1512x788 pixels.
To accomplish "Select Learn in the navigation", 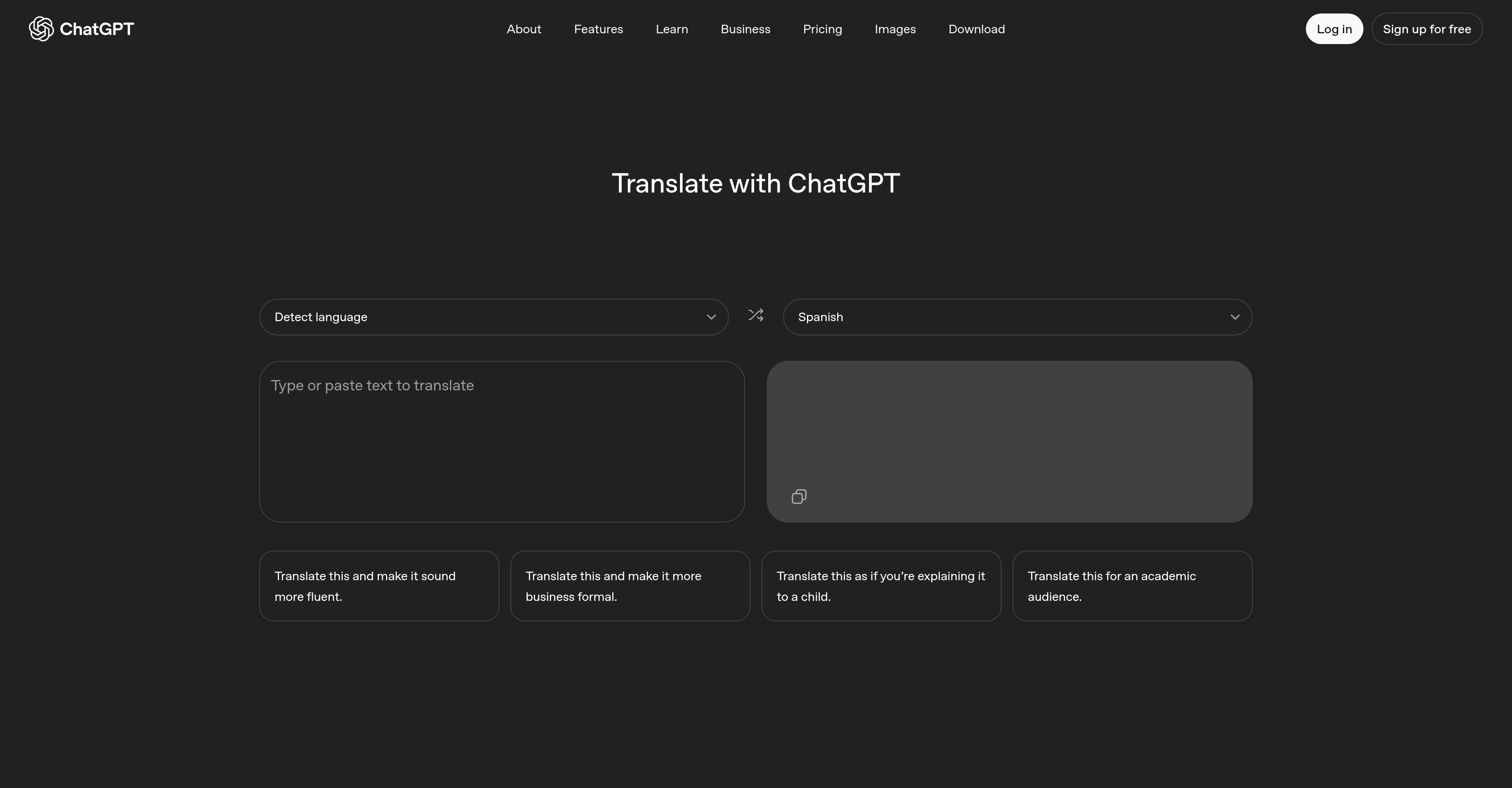I will point(671,29).
